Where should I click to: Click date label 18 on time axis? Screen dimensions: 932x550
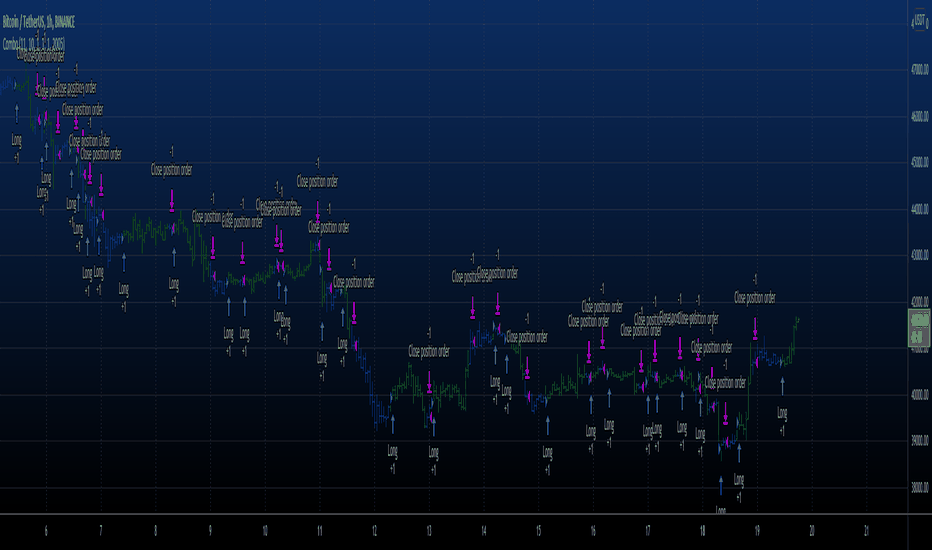coord(703,531)
